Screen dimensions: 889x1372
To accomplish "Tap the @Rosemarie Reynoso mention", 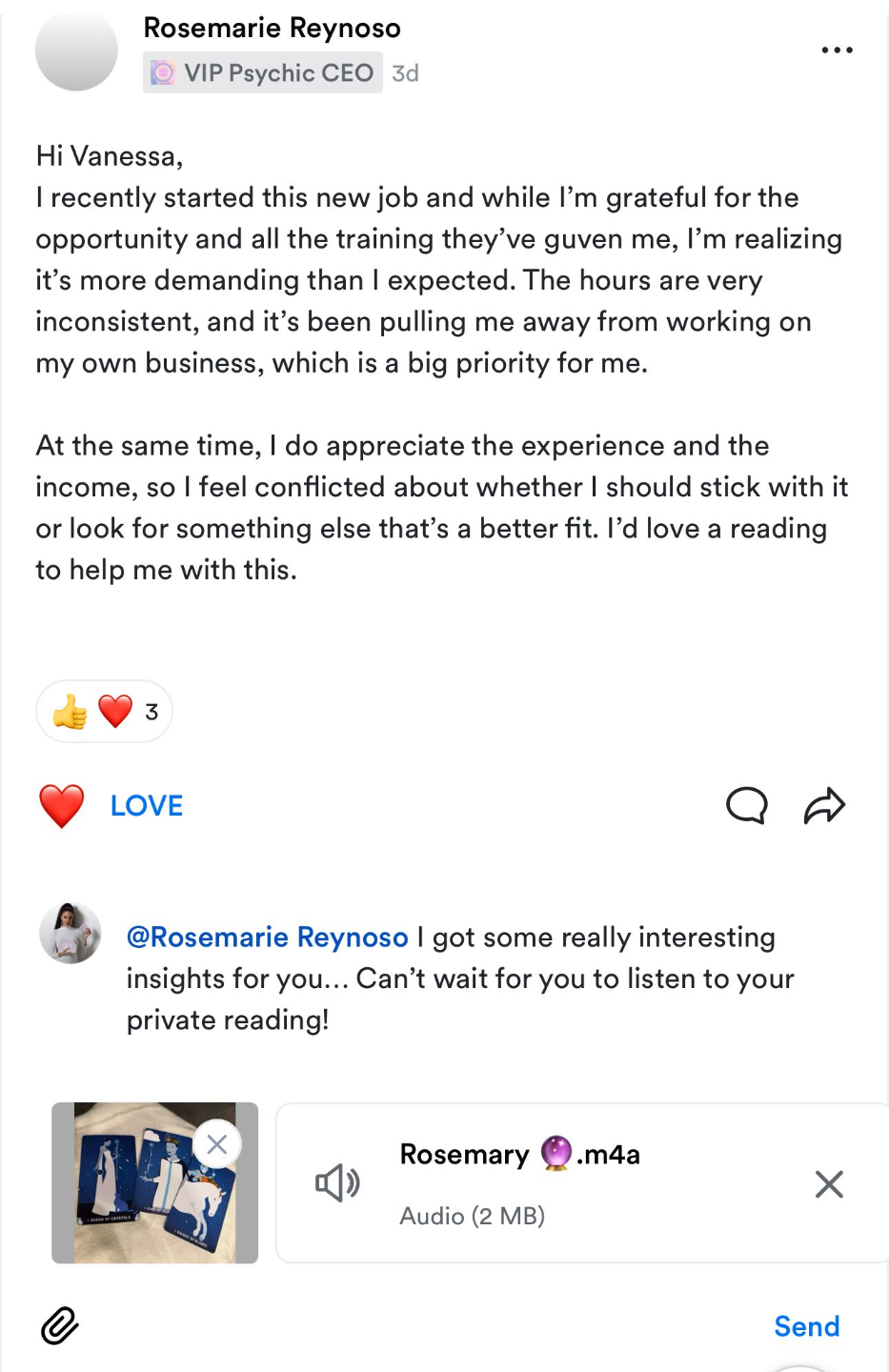I will pos(267,937).
